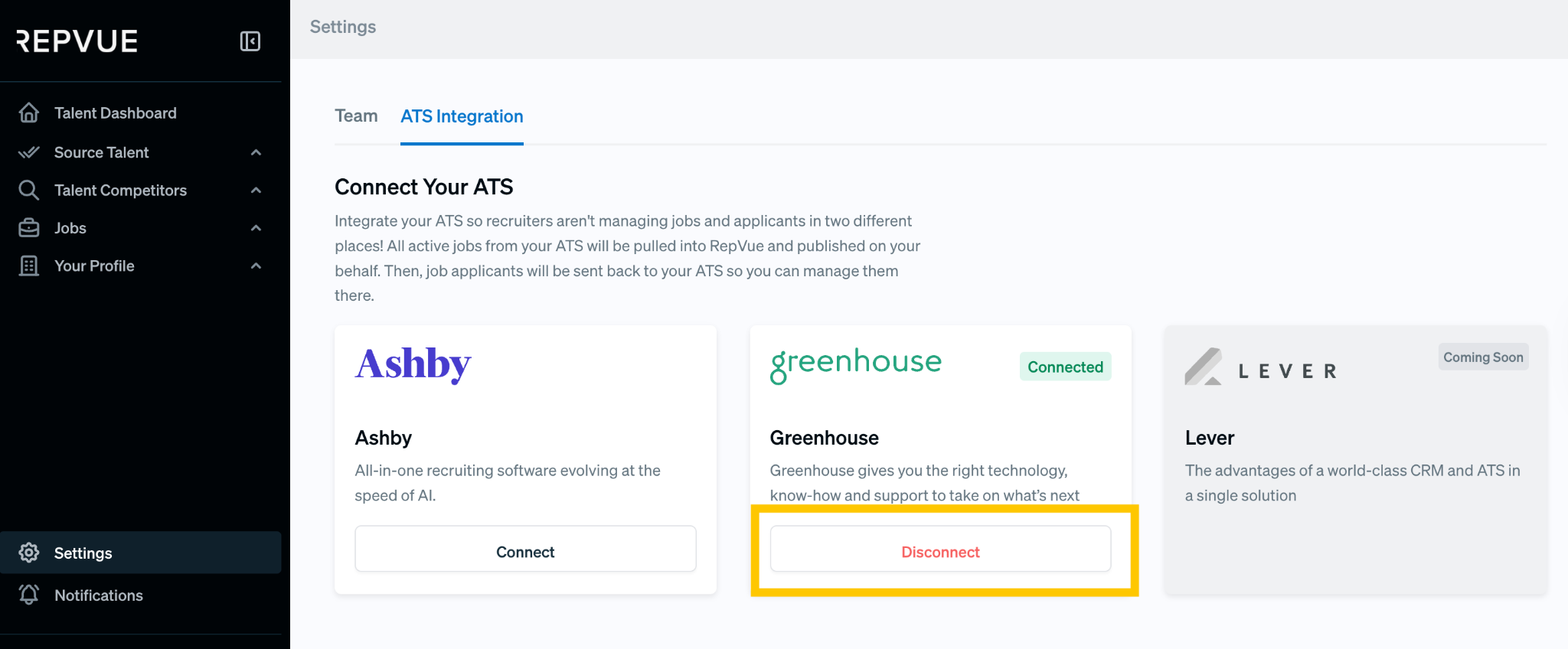The height and width of the screenshot is (649, 1568).
Task: Expand the Jobs chevron
Action: pos(256,228)
